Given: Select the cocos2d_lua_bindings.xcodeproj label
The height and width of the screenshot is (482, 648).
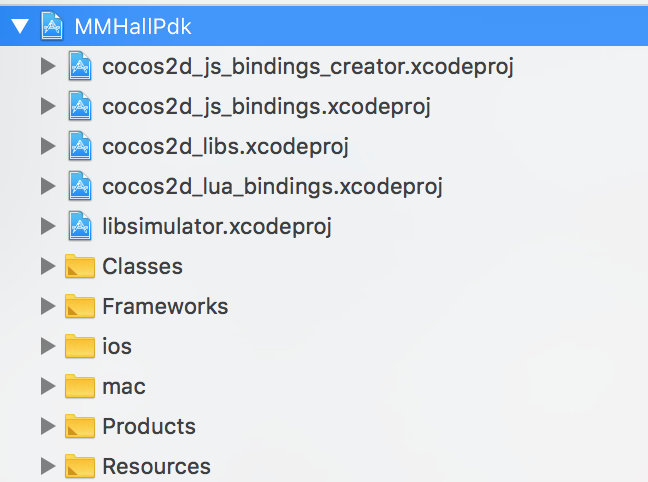Looking at the screenshot, I should (x=272, y=186).
